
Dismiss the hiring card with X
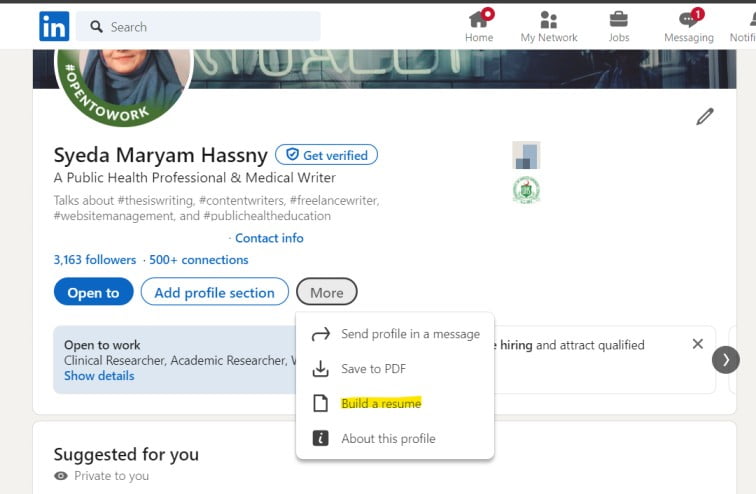pos(697,344)
